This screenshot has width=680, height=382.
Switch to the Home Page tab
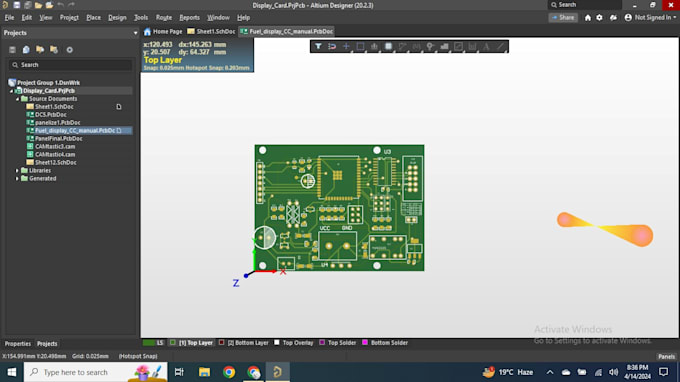(163, 32)
